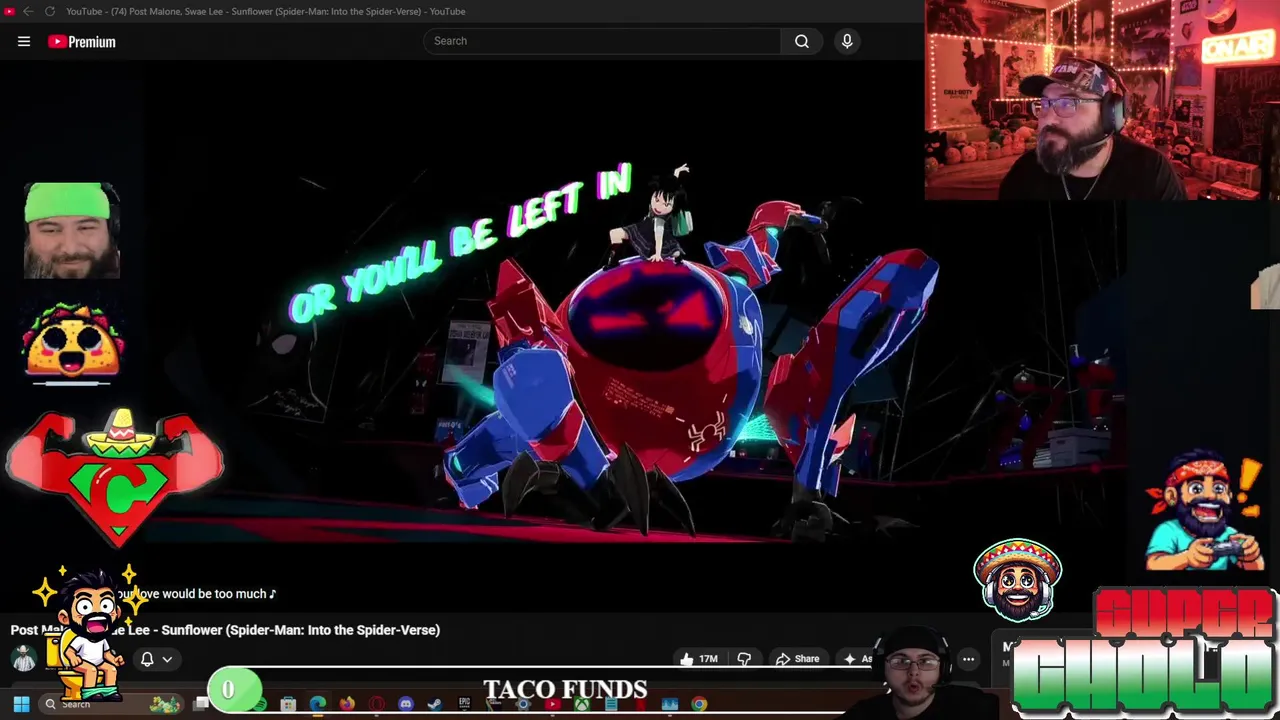Share the Sunflower video
The image size is (1280, 720).
pos(798,659)
